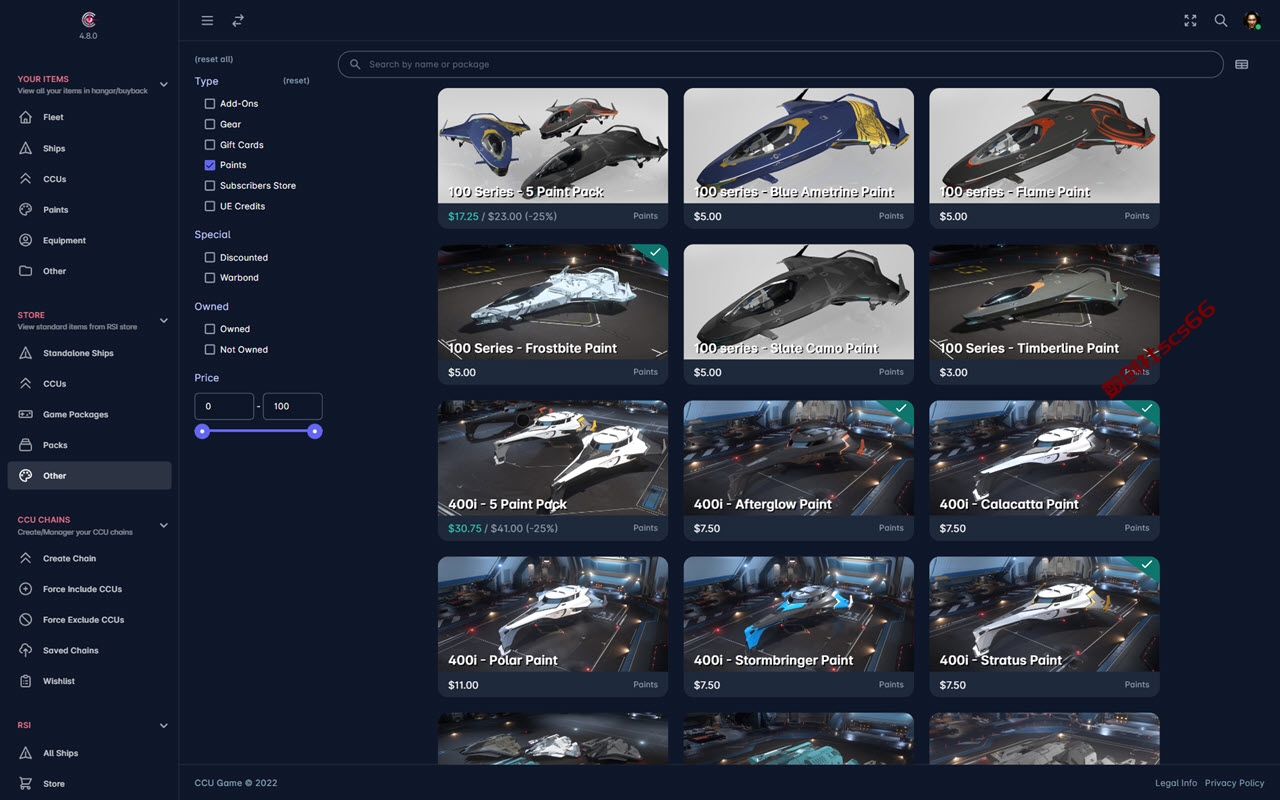This screenshot has height=800, width=1280.
Task: Click the CCUs chevrons icon under Your Items
Action: pyautogui.click(x=26, y=179)
